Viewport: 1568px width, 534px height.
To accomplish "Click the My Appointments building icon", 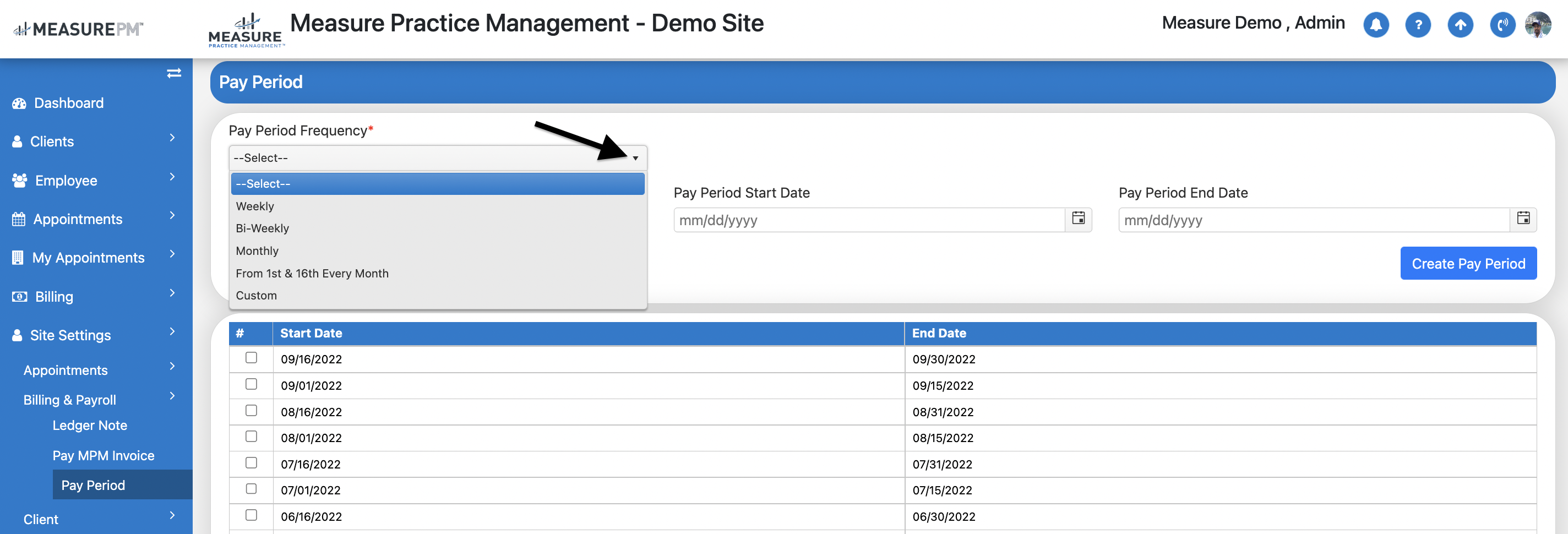I will (x=18, y=258).
